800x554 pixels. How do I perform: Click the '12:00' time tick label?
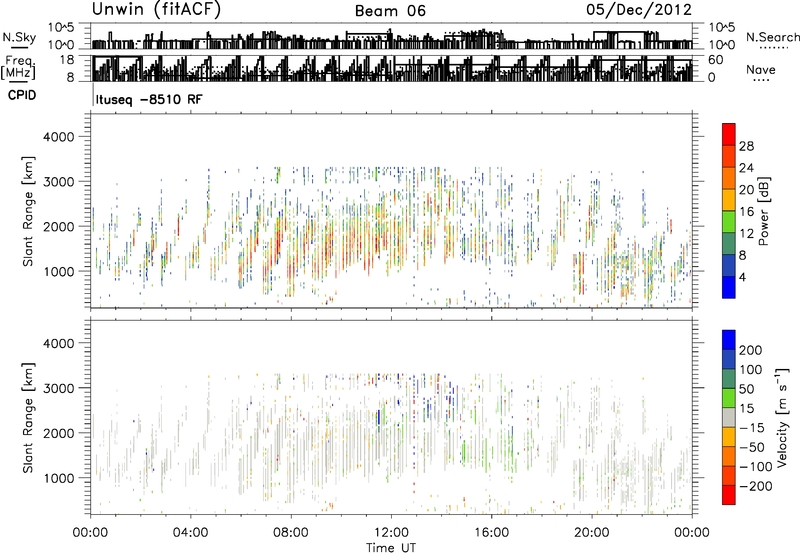391,533
